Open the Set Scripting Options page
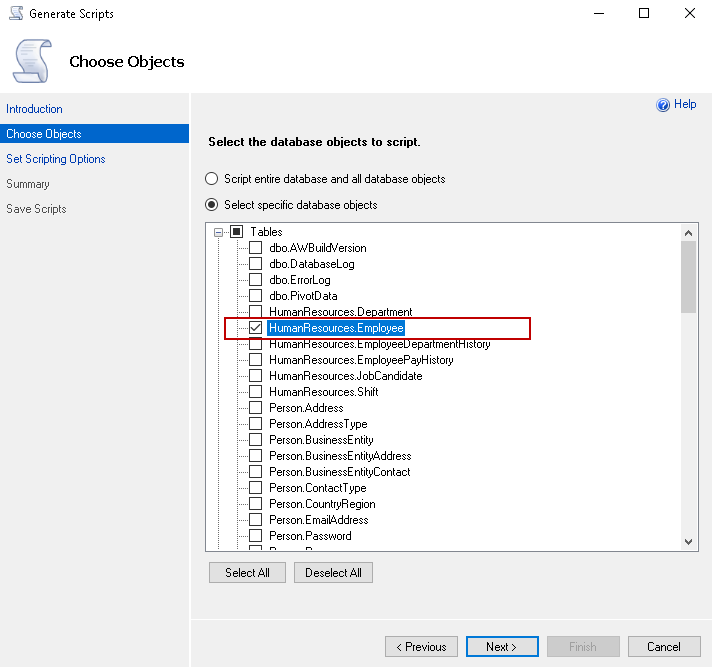This screenshot has width=712, height=667. point(56,159)
